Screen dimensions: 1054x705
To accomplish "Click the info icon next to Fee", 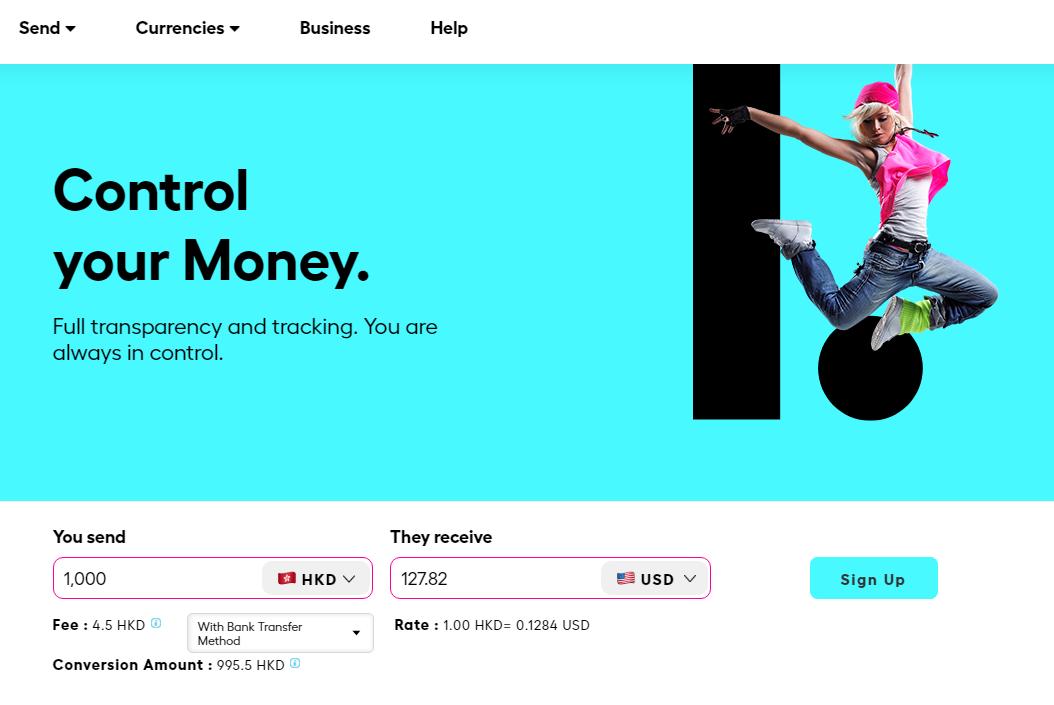I will 156,624.
